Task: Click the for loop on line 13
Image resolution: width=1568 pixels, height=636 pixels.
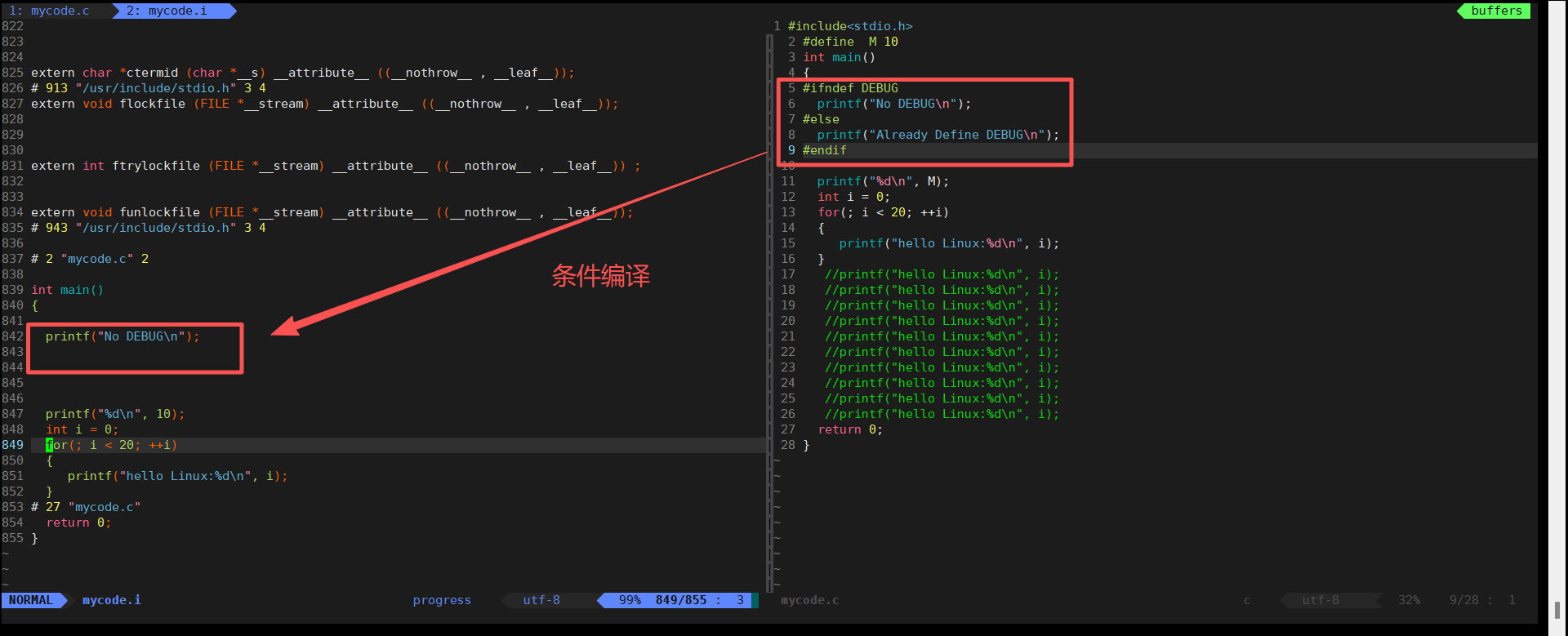Action: (883, 212)
